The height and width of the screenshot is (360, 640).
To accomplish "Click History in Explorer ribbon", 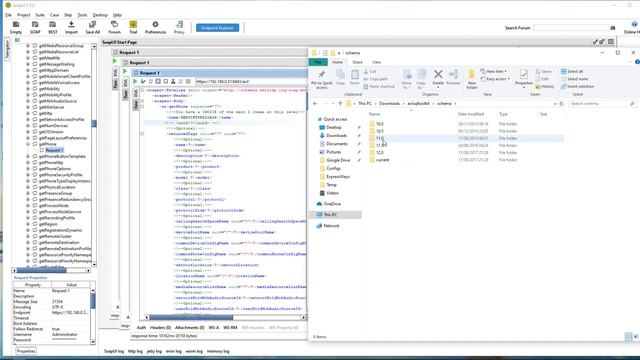I will [544, 87].
